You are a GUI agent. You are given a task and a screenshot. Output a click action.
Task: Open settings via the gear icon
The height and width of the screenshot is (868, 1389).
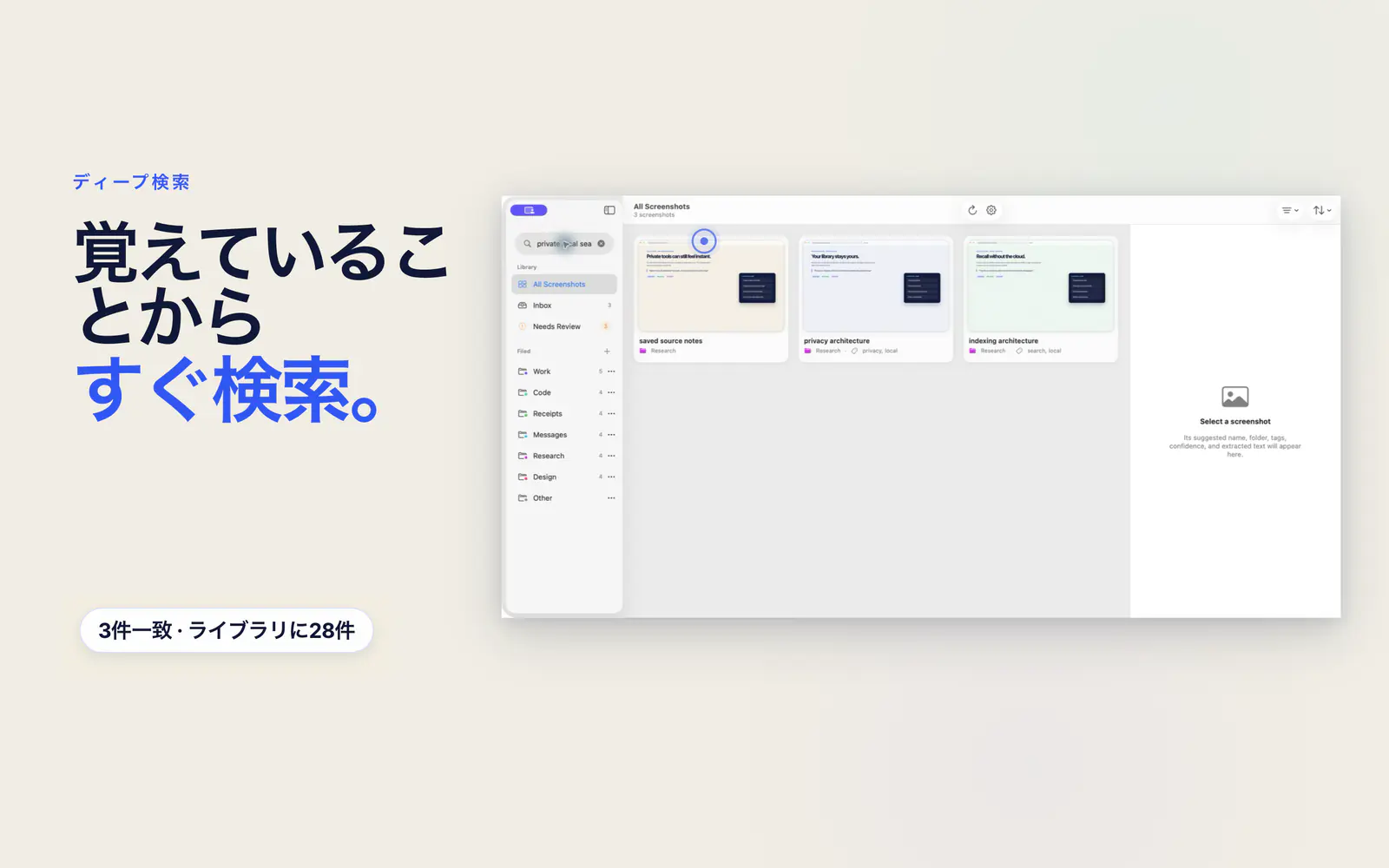click(991, 210)
